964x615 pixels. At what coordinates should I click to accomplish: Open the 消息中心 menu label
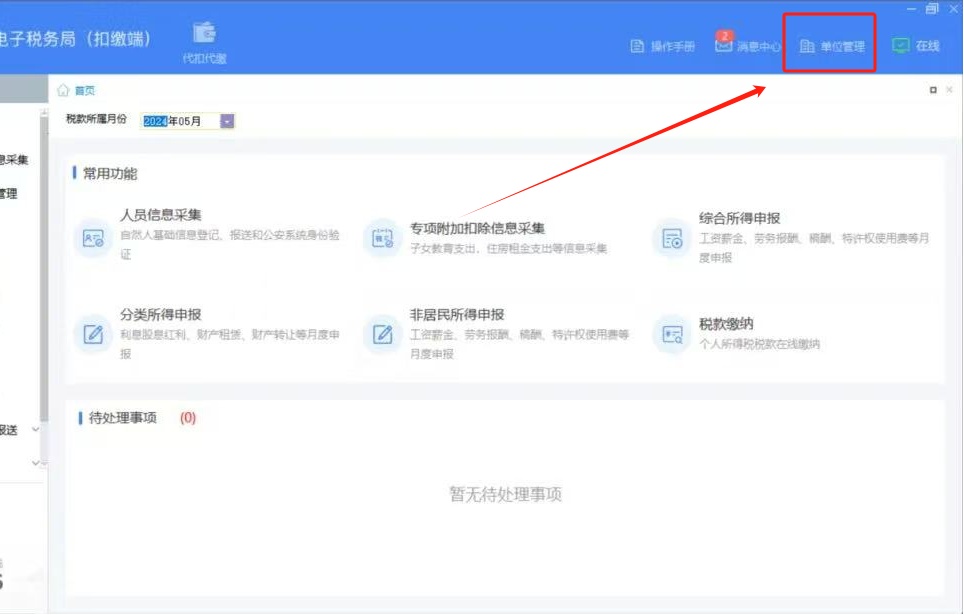point(759,47)
